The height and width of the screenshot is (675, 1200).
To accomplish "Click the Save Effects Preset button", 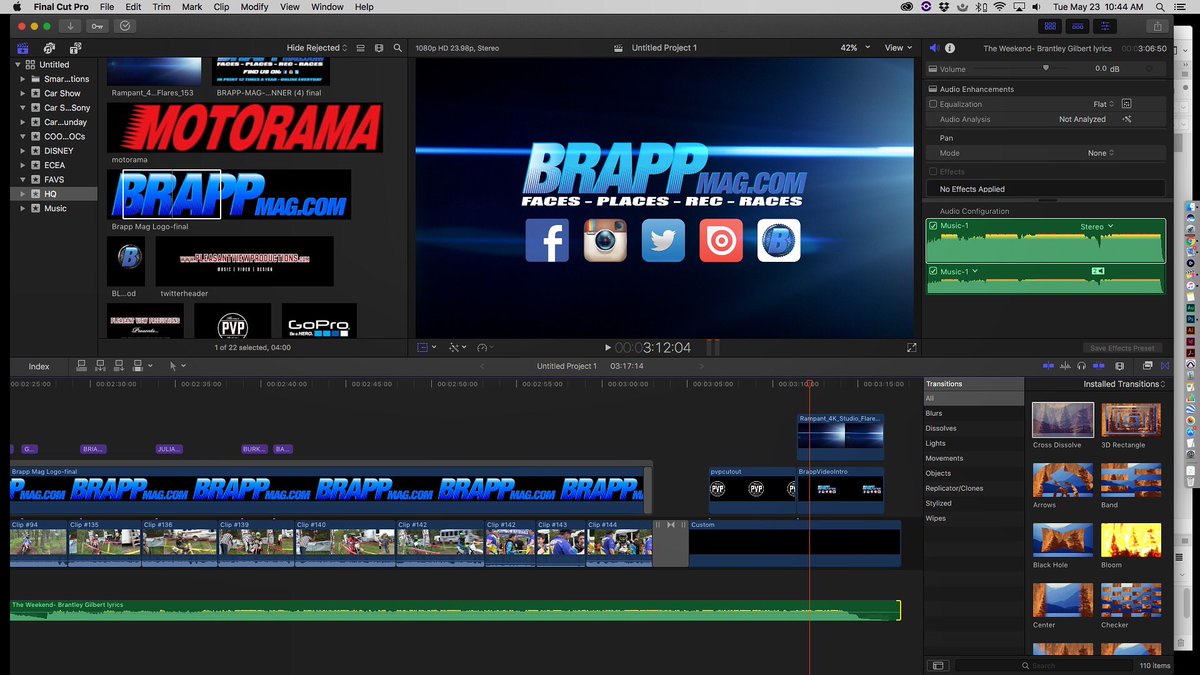I will (x=1122, y=348).
